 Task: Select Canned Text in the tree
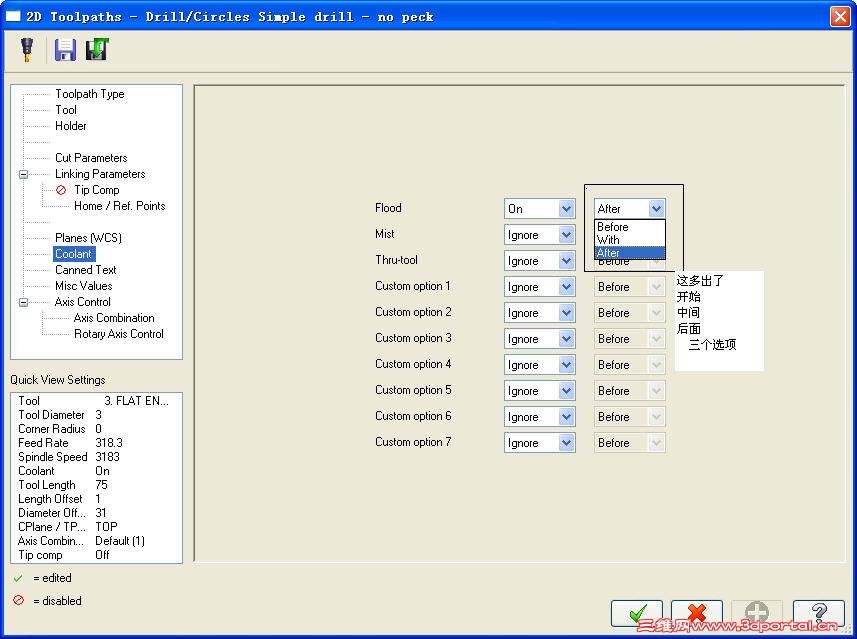pos(85,270)
